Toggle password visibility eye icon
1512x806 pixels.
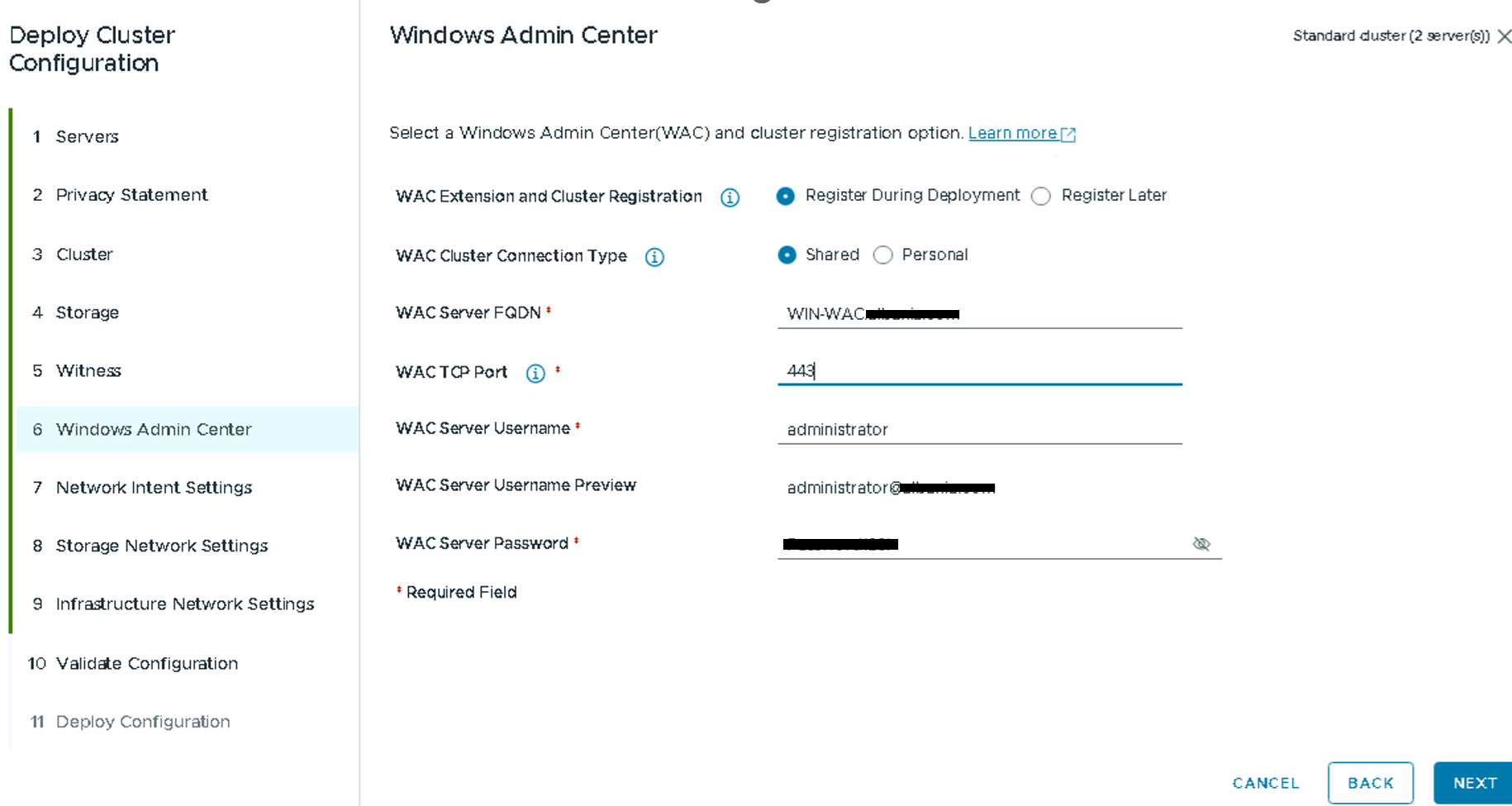pos(1201,544)
